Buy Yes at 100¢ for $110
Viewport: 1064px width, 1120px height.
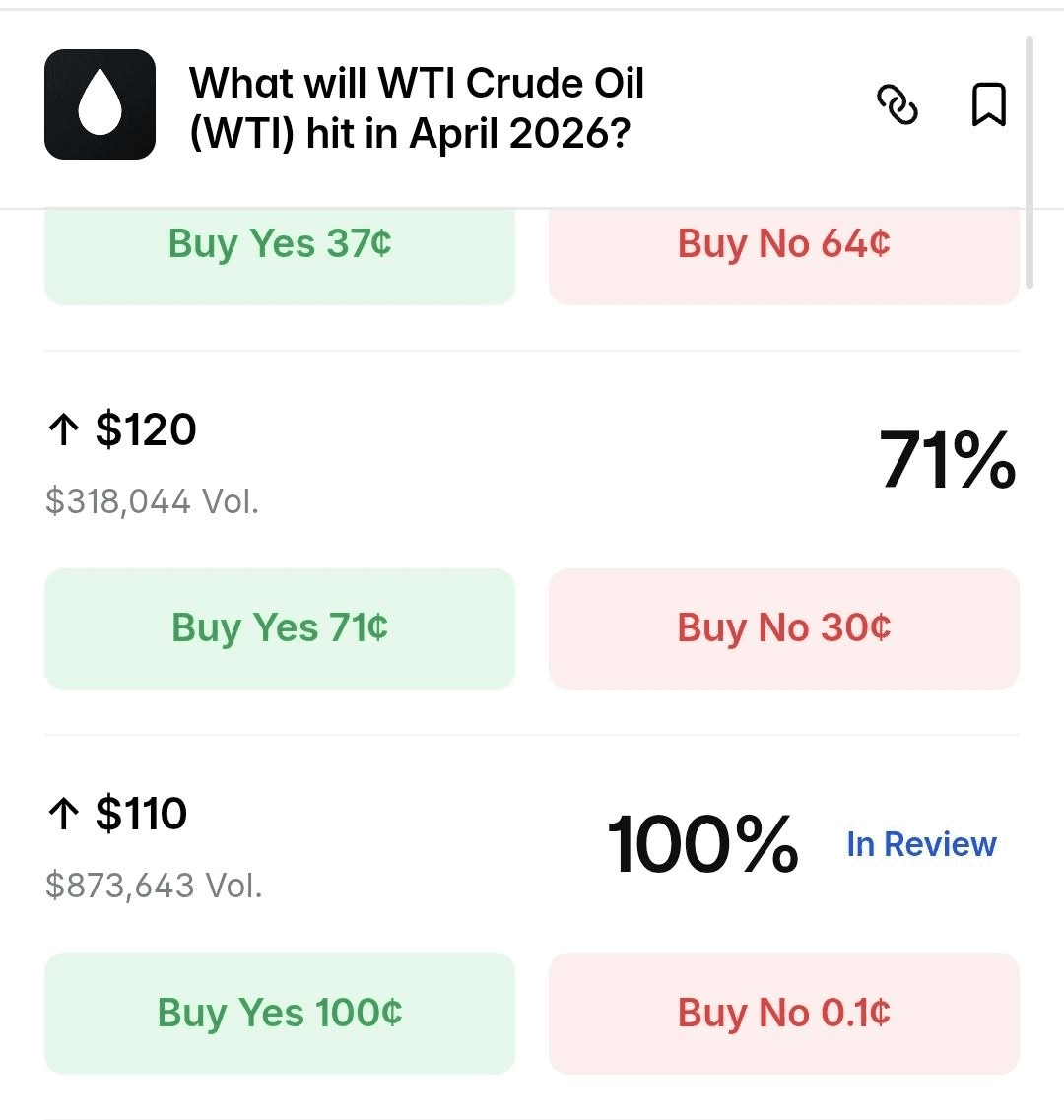tap(280, 1013)
